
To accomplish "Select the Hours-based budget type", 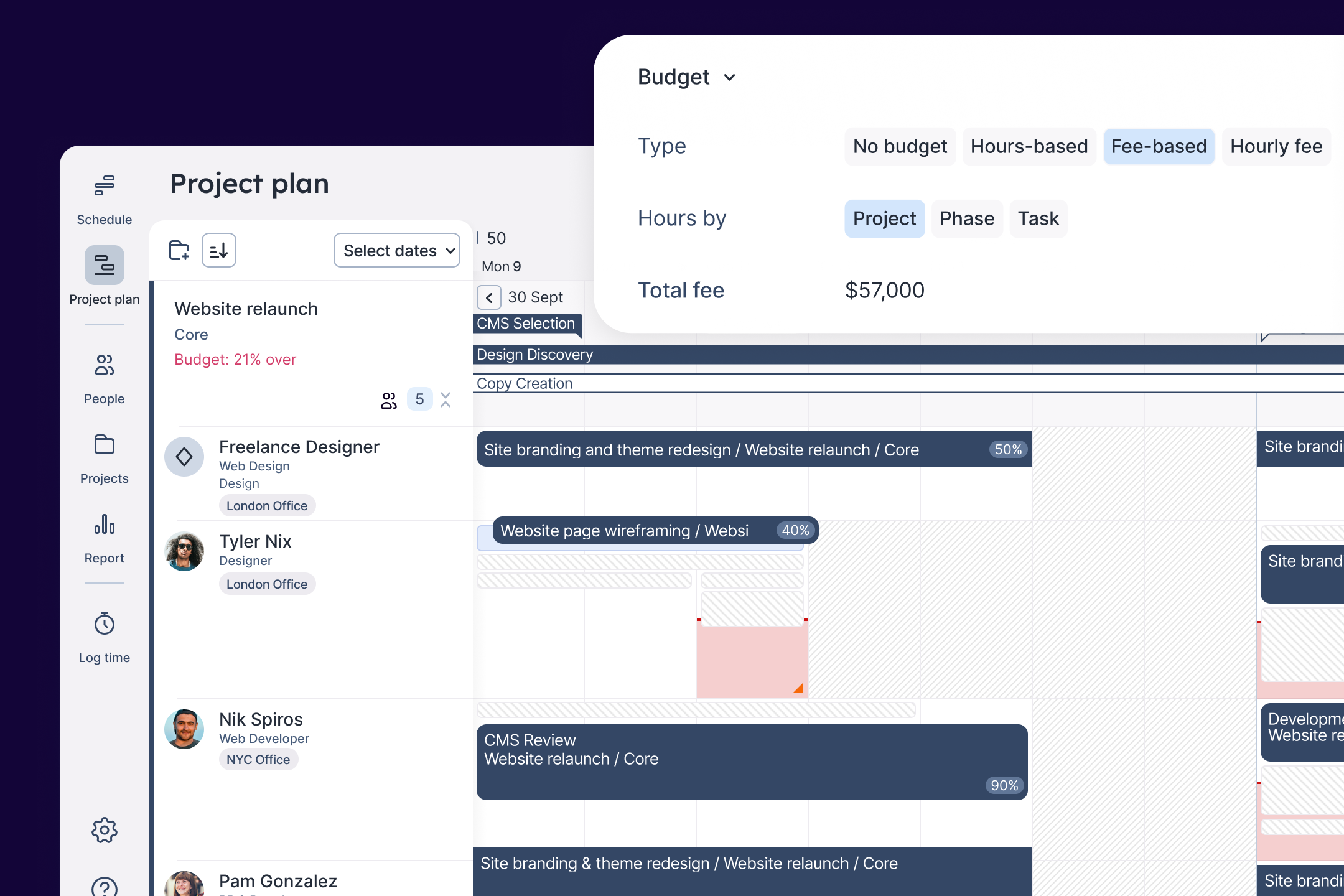I will click(1029, 147).
